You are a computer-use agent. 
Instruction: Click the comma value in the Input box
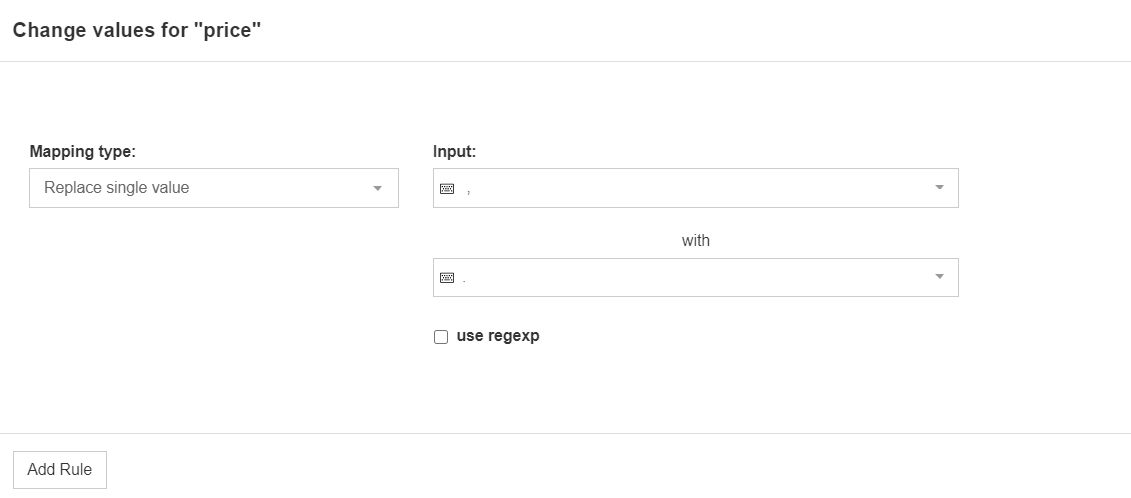click(x=468, y=189)
